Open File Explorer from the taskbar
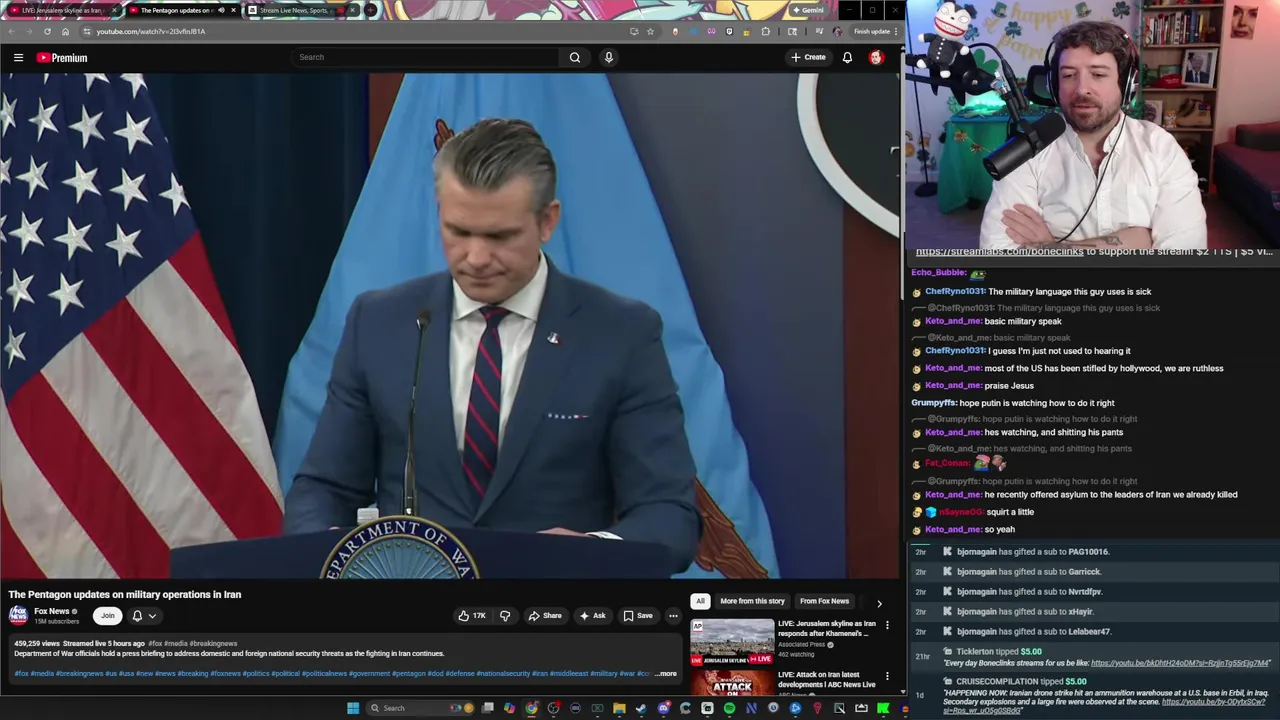The width and height of the screenshot is (1280, 720). coord(619,708)
